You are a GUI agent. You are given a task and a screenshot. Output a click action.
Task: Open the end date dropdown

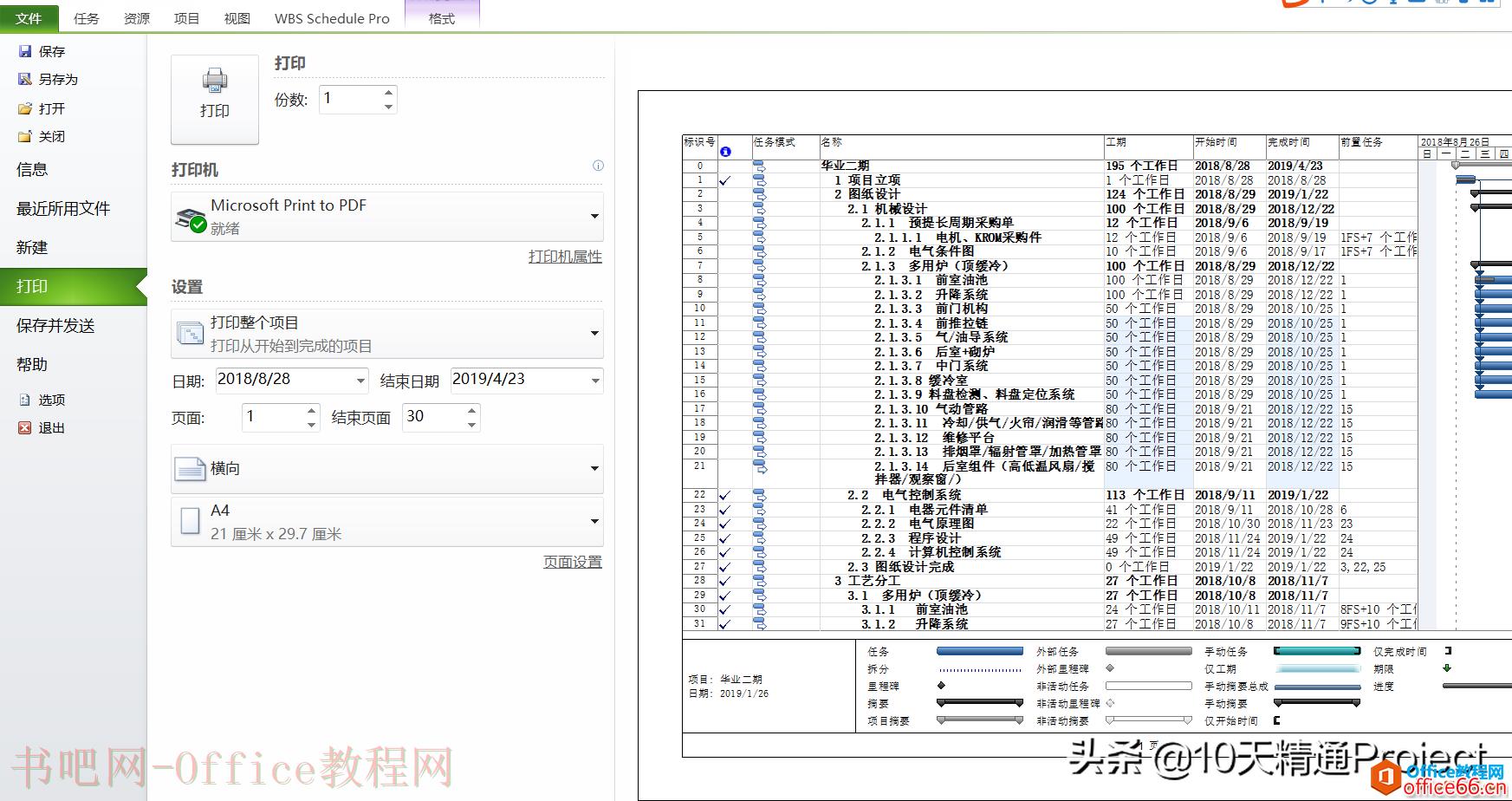pyautogui.click(x=595, y=381)
